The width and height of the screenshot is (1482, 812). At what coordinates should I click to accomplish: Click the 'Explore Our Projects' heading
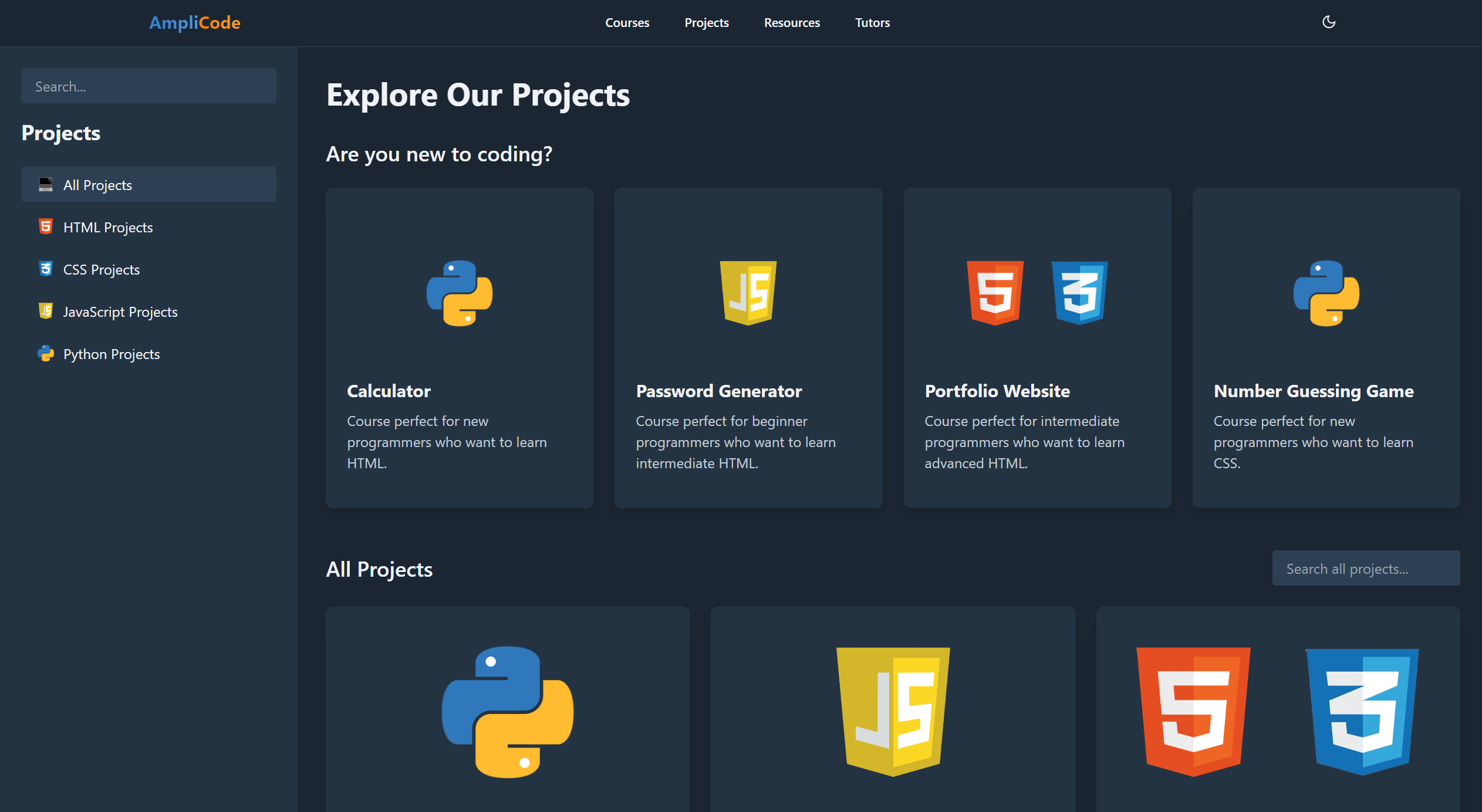click(478, 94)
